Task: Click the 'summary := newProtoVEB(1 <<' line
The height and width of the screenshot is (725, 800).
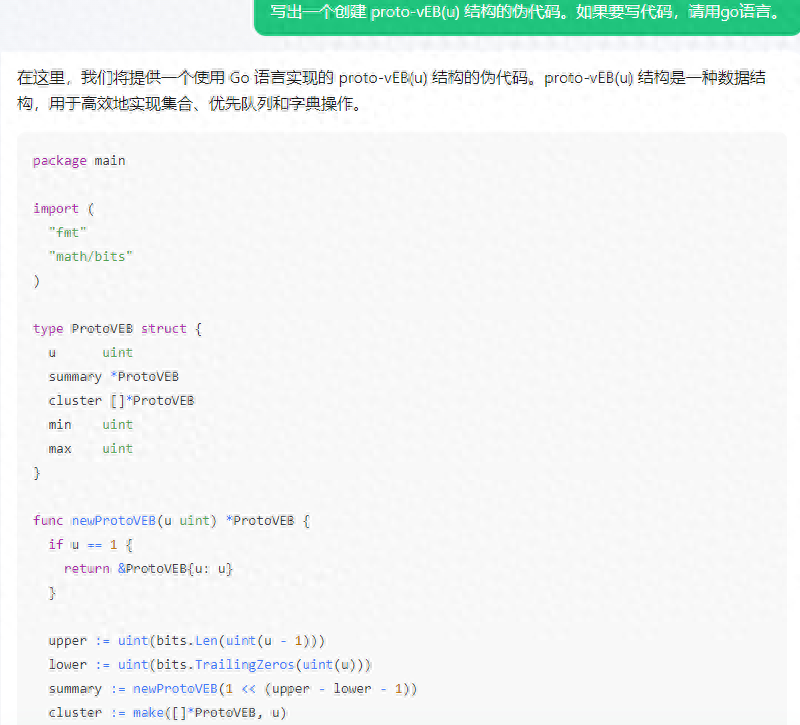Action: click(233, 688)
